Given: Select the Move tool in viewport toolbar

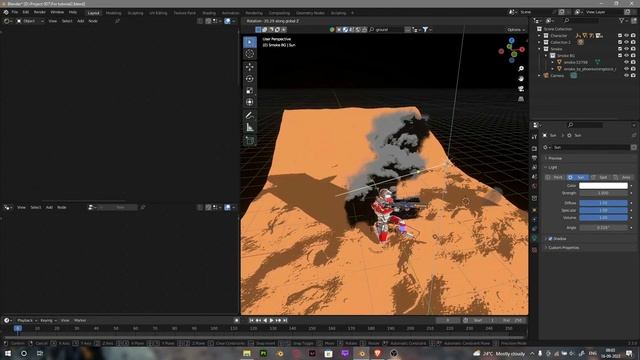Looking at the screenshot, I should [x=250, y=67].
